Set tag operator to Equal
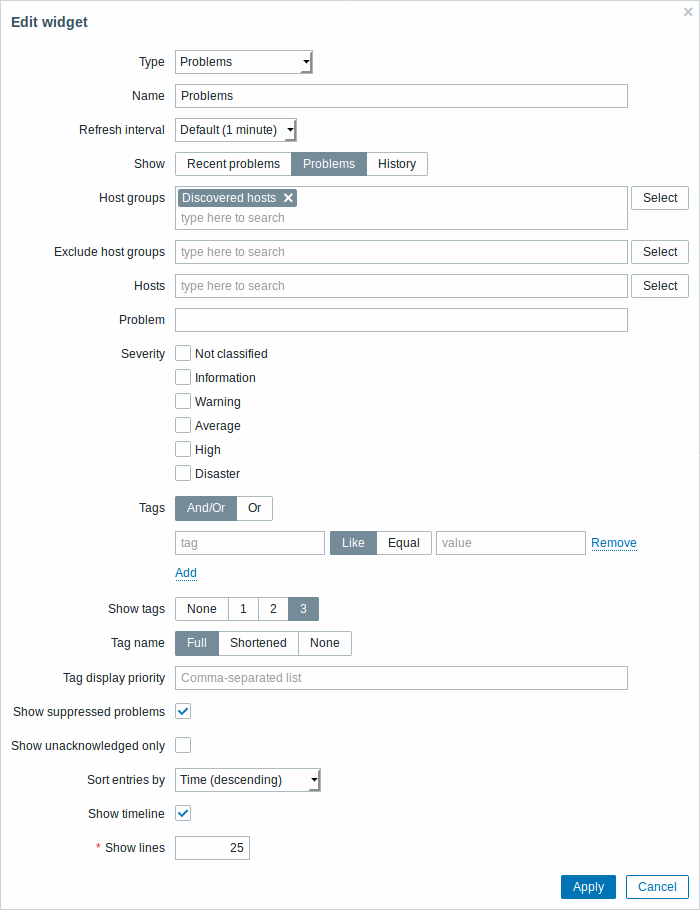Screen dimensions: 700x910 pos(404,543)
